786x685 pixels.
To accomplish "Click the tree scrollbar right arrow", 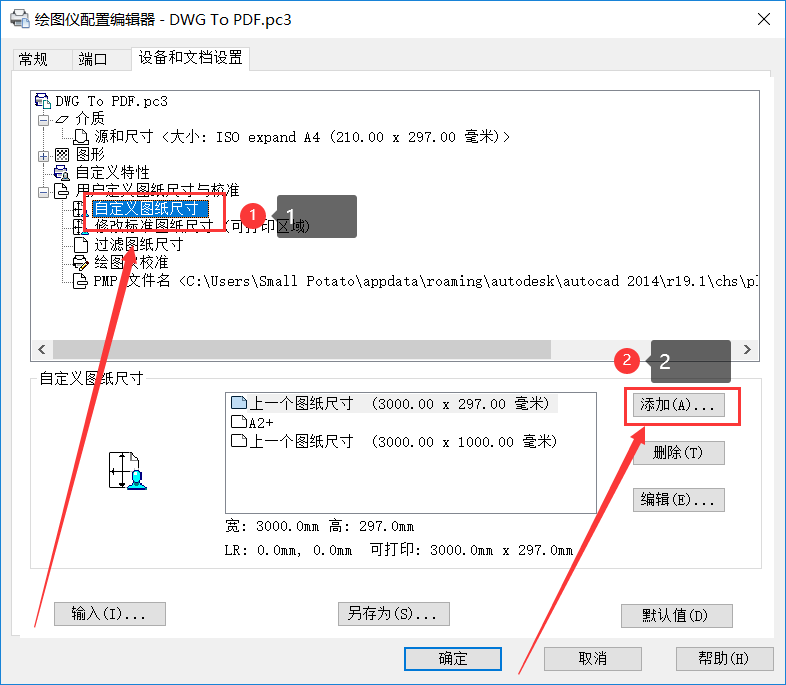I will pos(747,349).
